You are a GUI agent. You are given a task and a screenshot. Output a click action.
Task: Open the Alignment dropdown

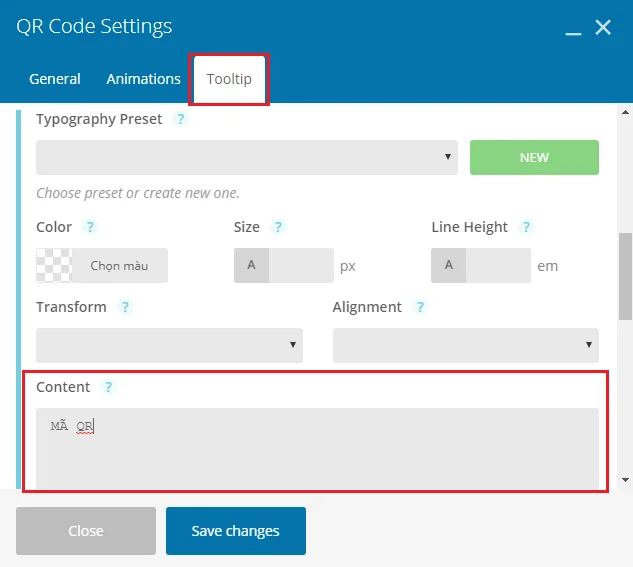click(x=466, y=345)
